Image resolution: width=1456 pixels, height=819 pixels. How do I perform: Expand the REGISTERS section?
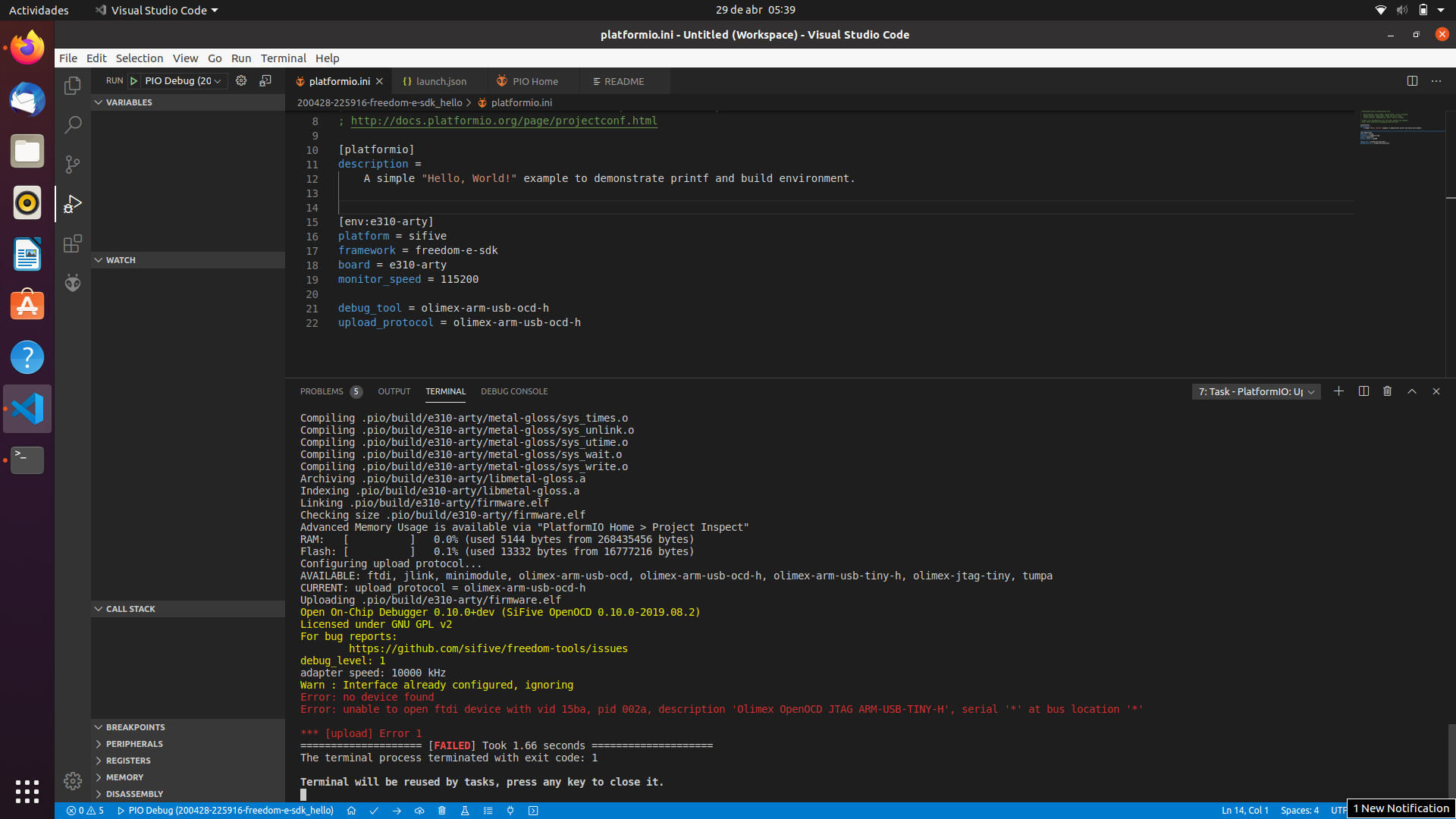(128, 761)
